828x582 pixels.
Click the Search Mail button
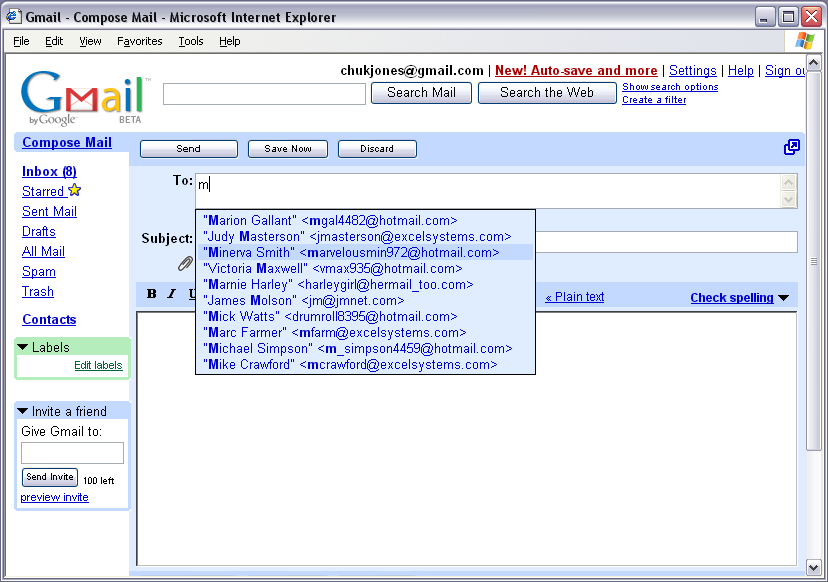click(x=421, y=93)
